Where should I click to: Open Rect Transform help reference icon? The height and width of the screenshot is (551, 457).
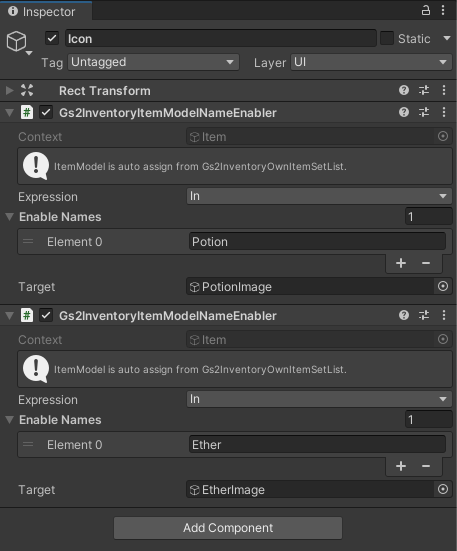pos(404,90)
